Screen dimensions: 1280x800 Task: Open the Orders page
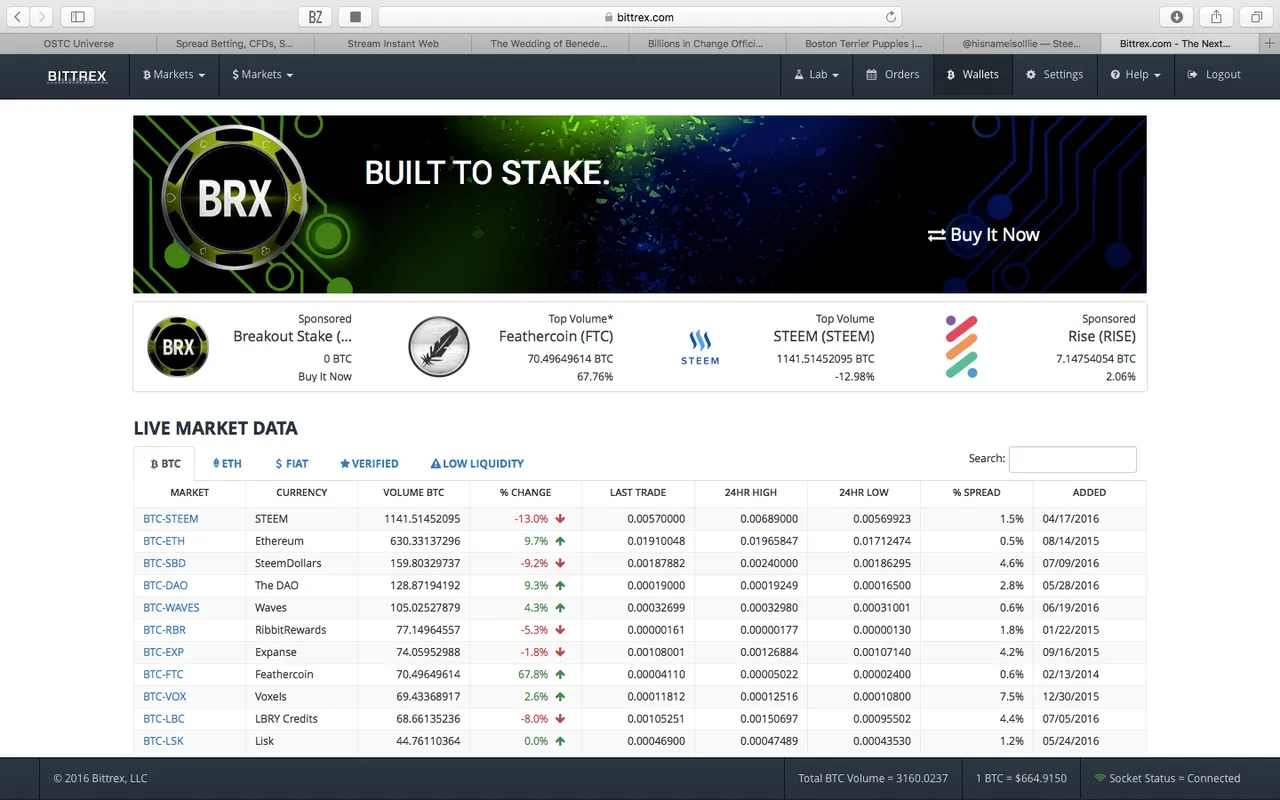892,75
